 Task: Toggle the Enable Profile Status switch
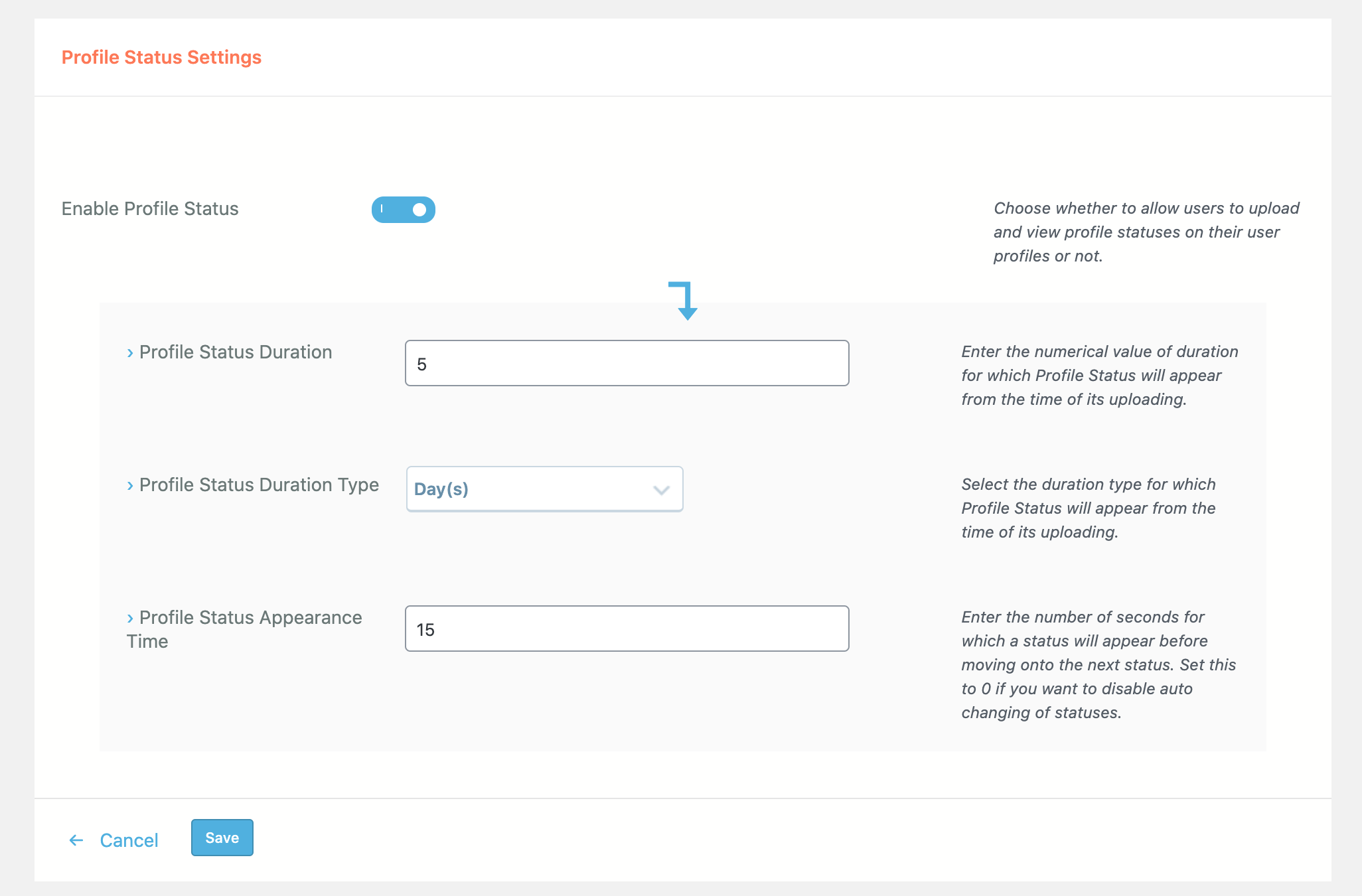(x=403, y=210)
